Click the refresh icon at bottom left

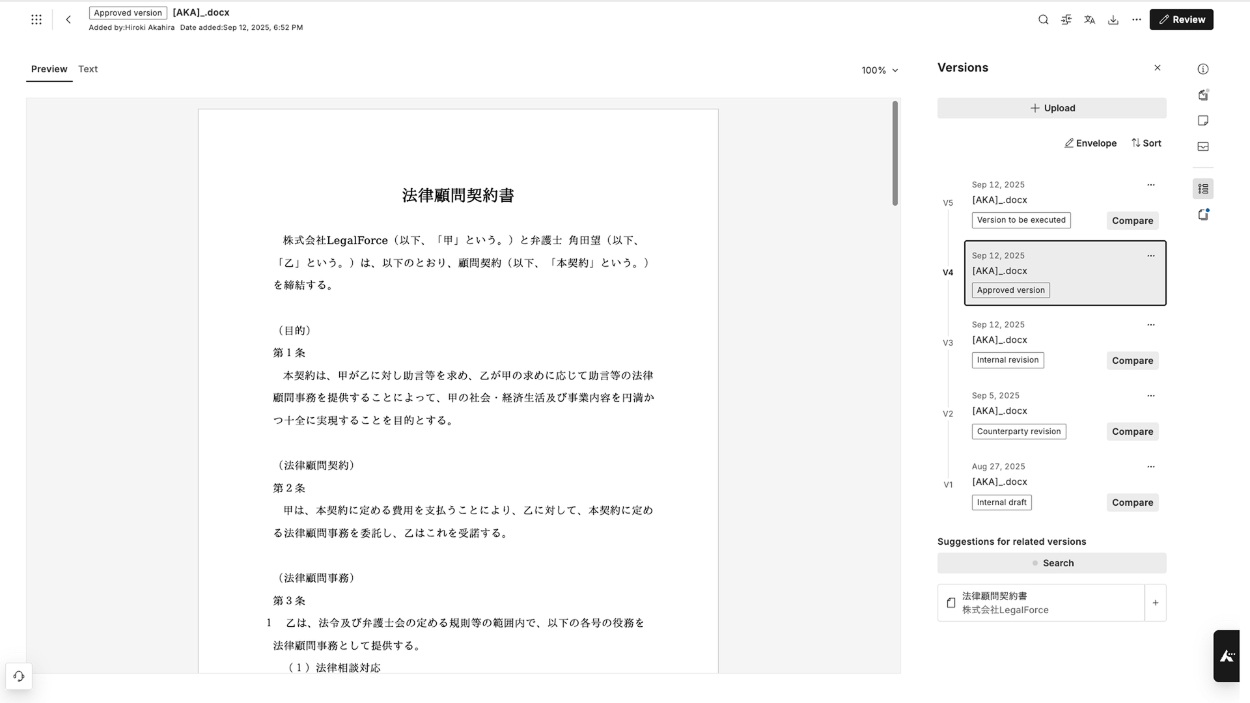point(19,676)
